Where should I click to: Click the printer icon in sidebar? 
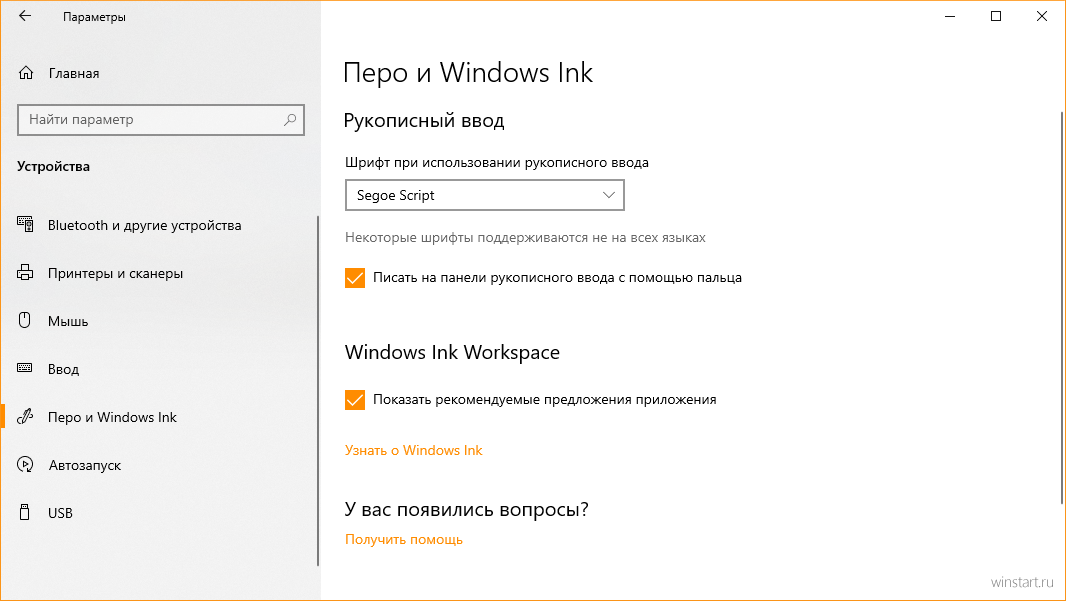[25, 273]
